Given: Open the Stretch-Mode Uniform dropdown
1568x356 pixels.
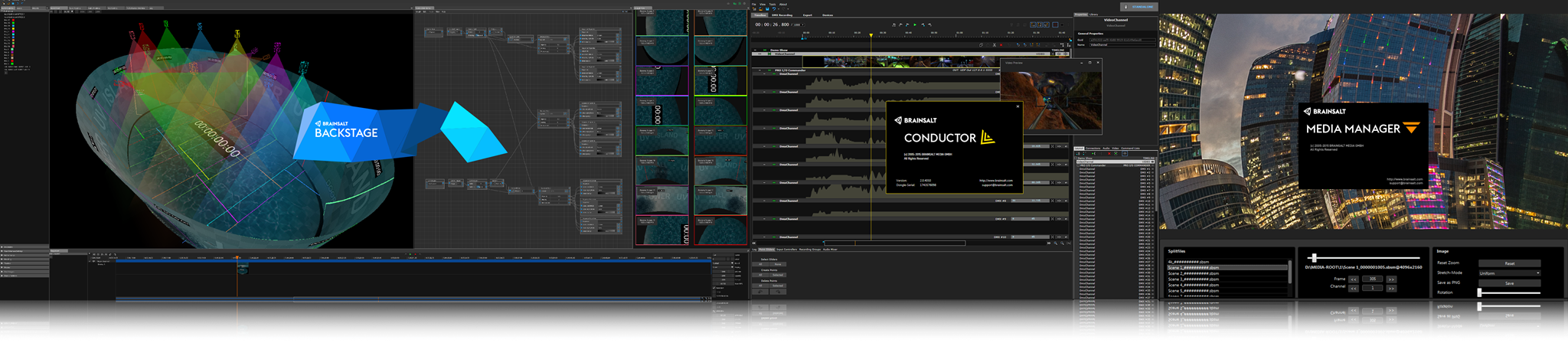Looking at the screenshot, I should (x=1510, y=273).
